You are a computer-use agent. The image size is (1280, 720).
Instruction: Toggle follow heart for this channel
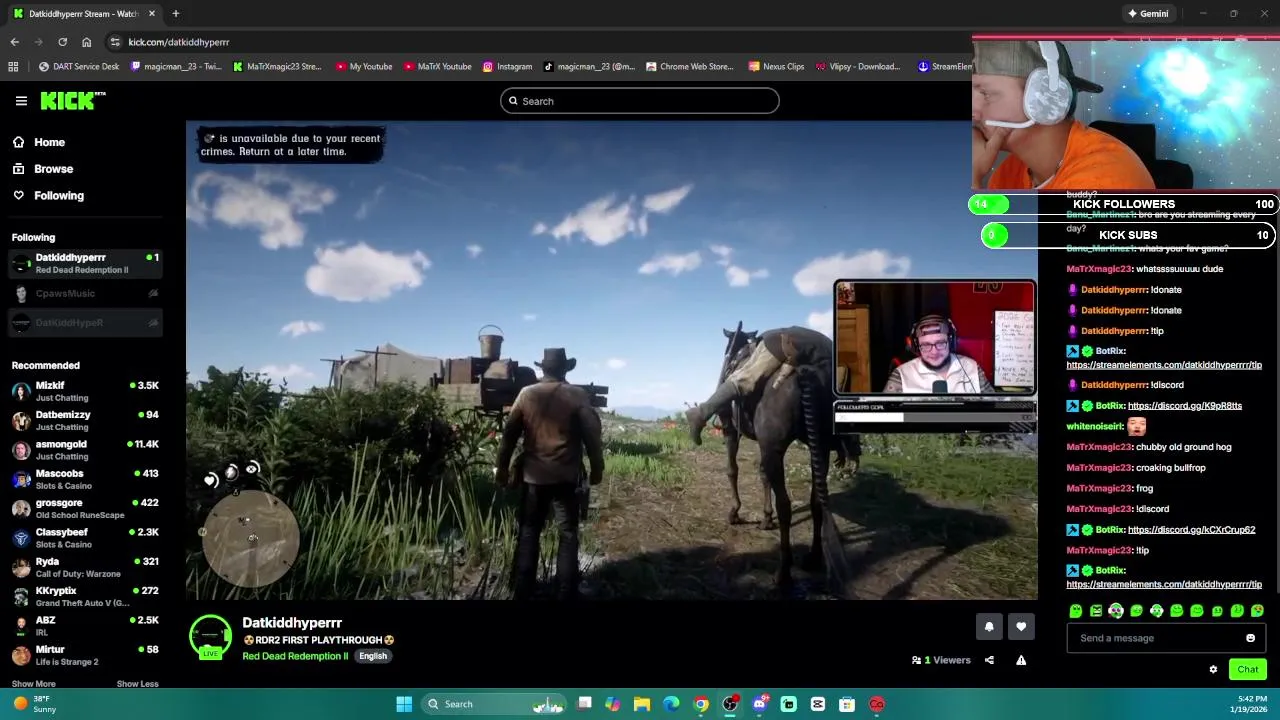point(1021,627)
